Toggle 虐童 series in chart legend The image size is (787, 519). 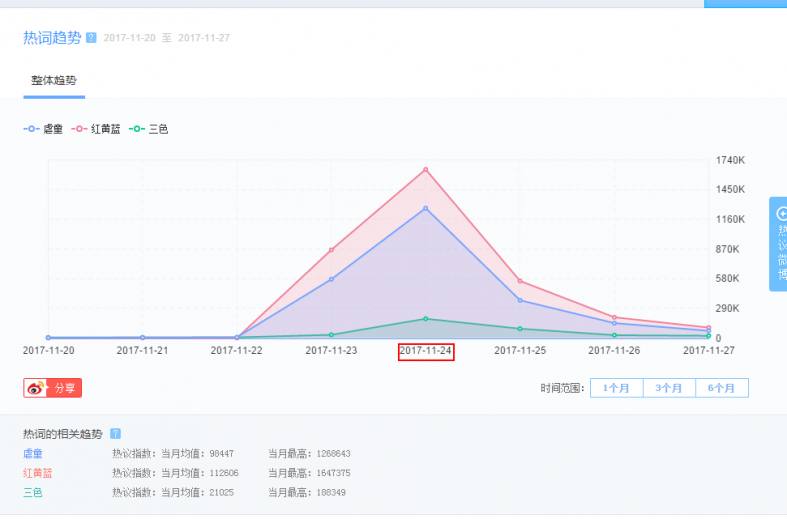43,129
